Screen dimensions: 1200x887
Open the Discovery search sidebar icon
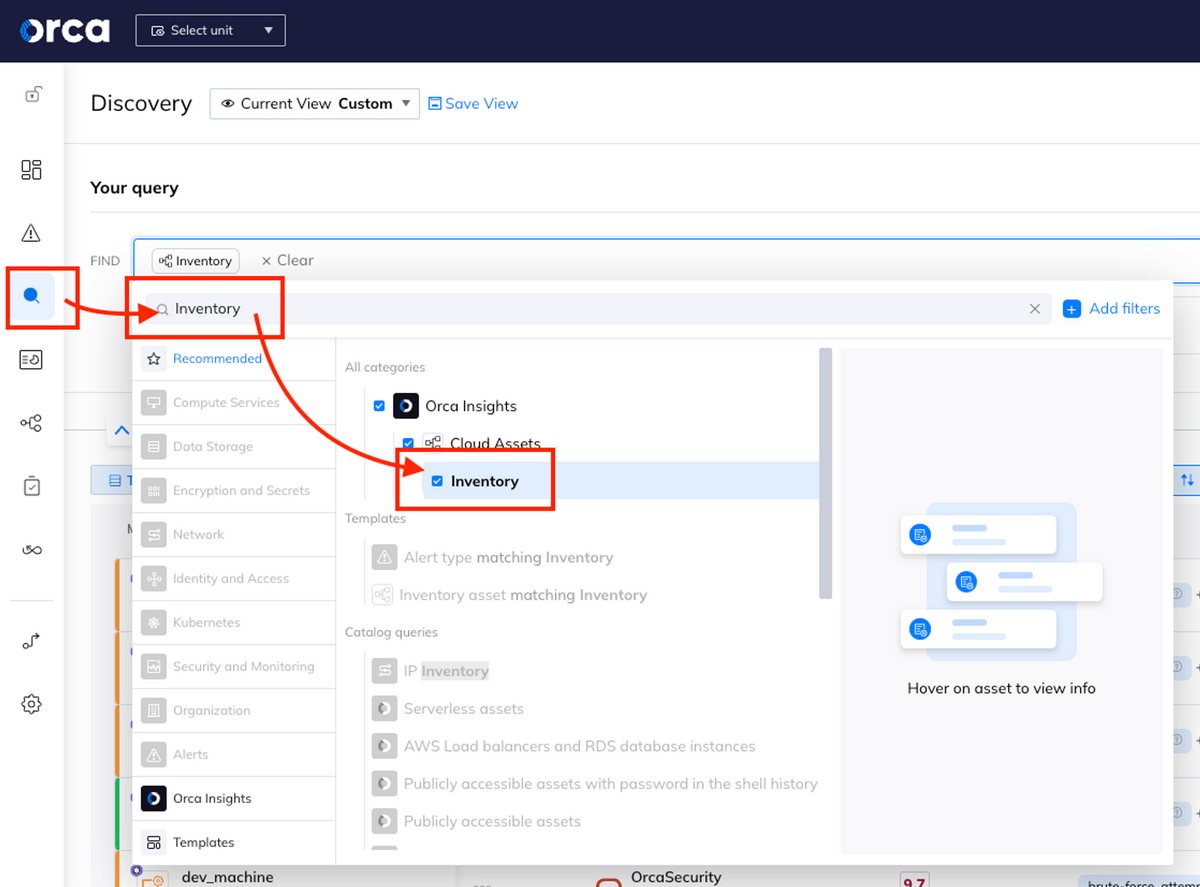[x=32, y=296]
